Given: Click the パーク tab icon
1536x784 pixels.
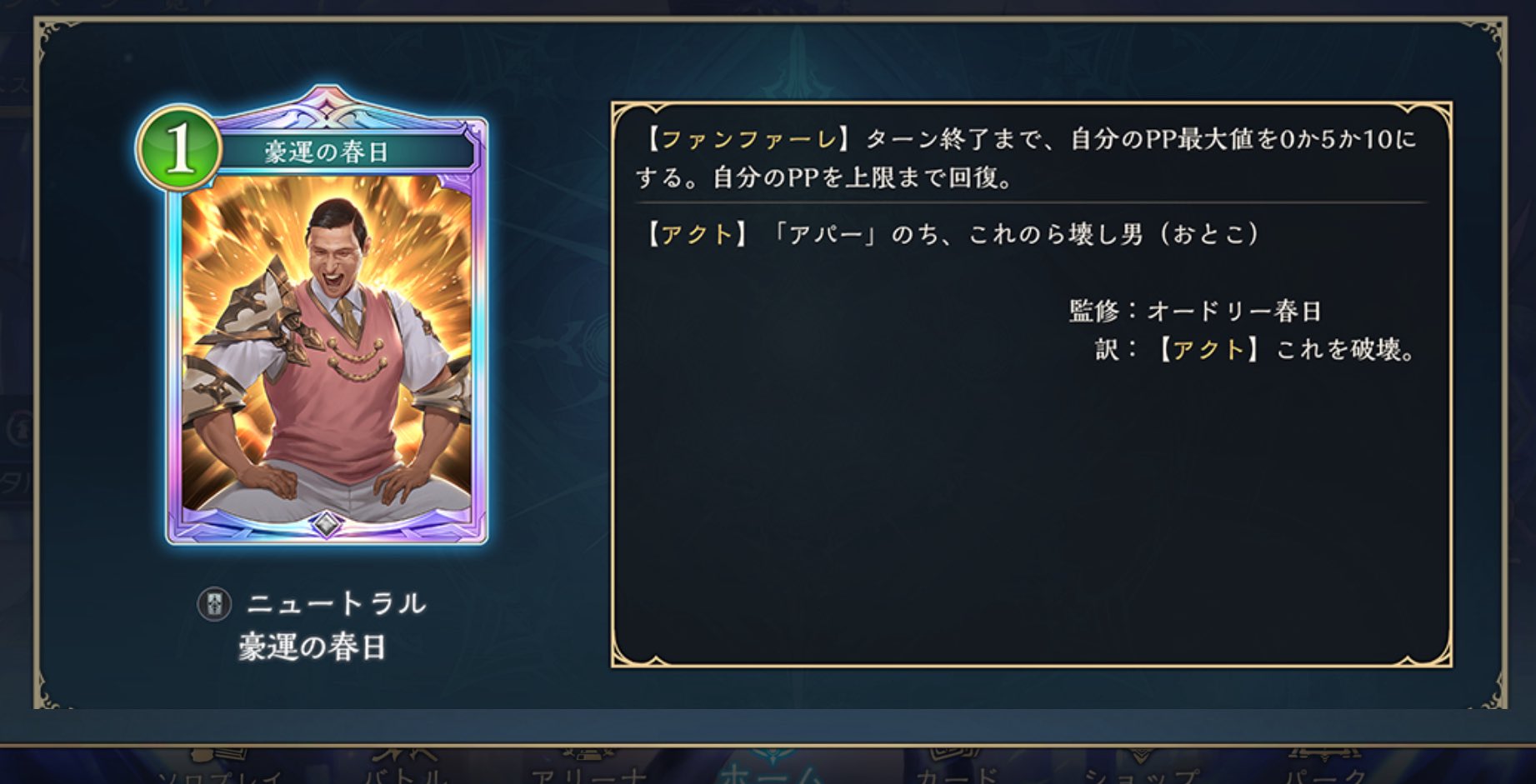Looking at the screenshot, I should point(1325,753).
